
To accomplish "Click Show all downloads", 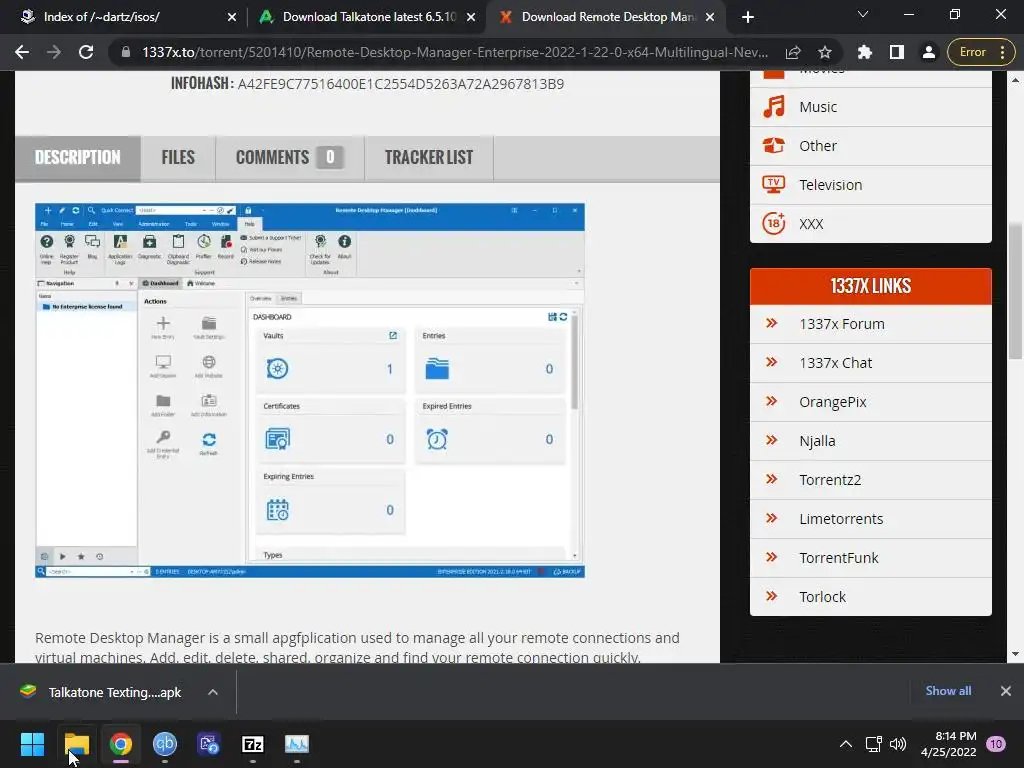I will [x=948, y=691].
